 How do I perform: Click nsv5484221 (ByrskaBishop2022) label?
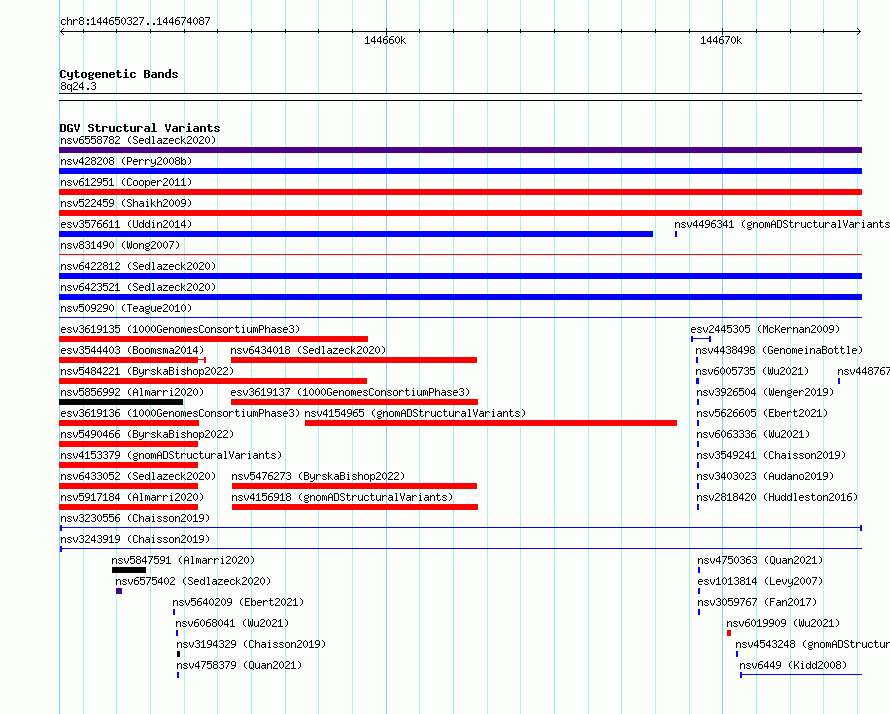(147, 371)
